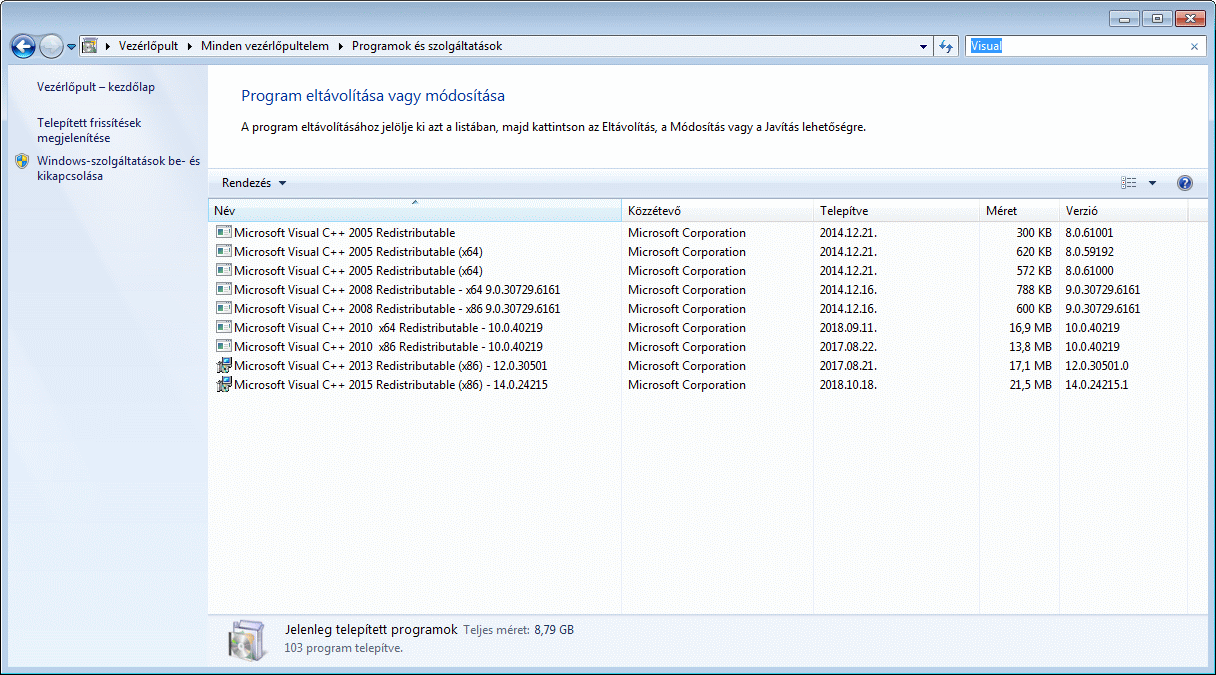
Task: Click installer icon of the 2013 Redistributable
Action: [x=224, y=365]
